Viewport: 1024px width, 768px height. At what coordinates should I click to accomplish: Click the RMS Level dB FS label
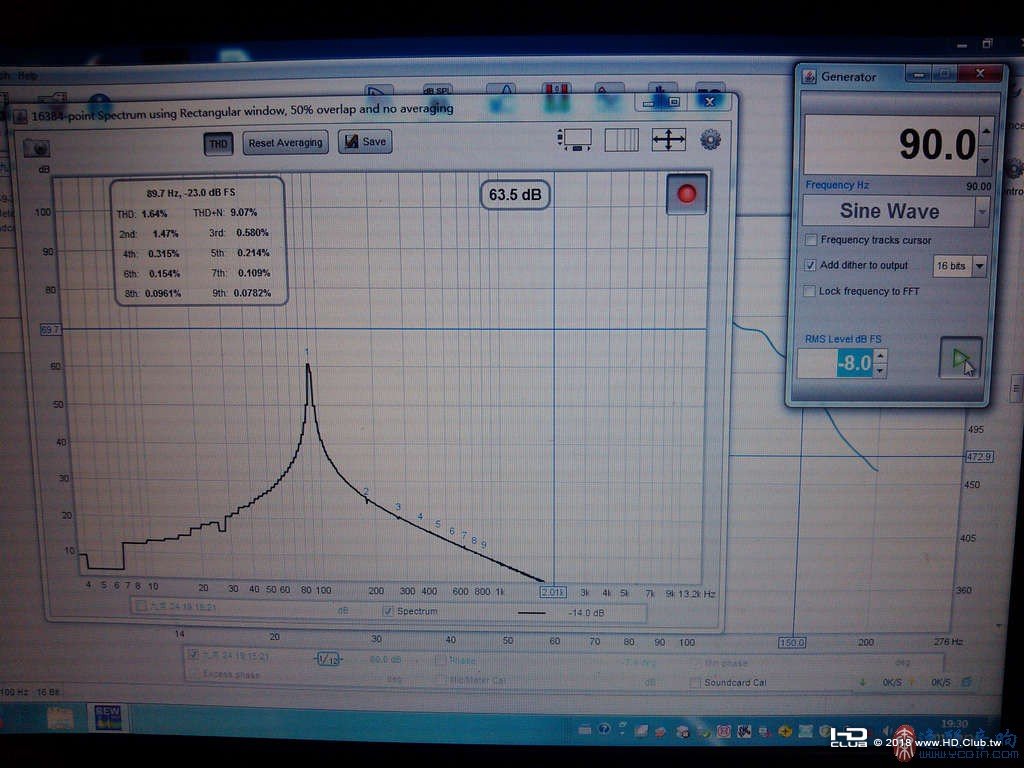[842, 339]
